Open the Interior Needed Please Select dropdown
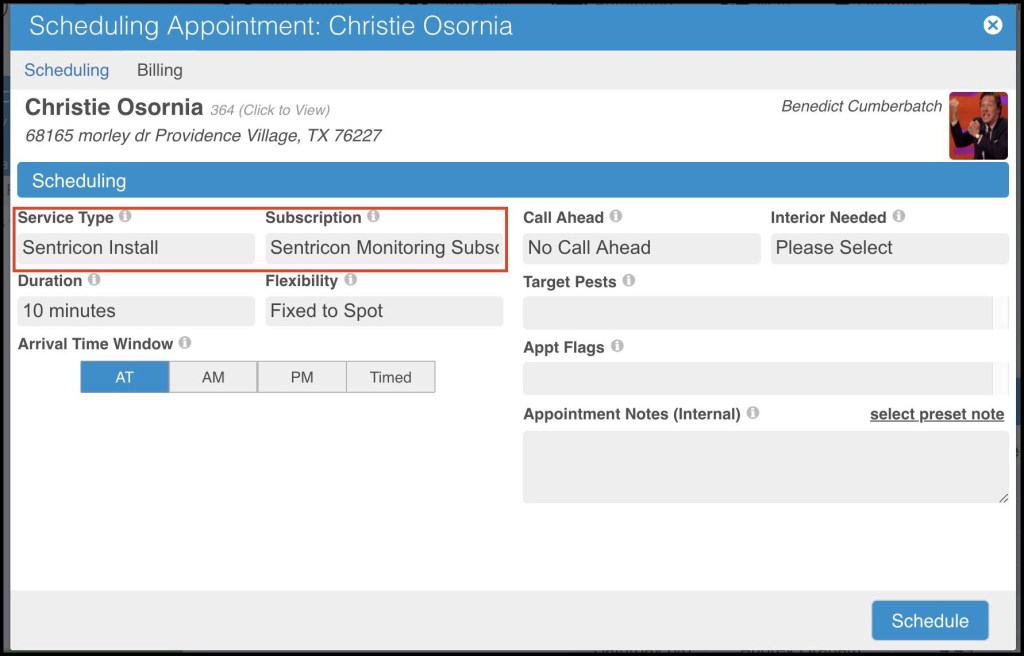1024x656 pixels. (889, 248)
